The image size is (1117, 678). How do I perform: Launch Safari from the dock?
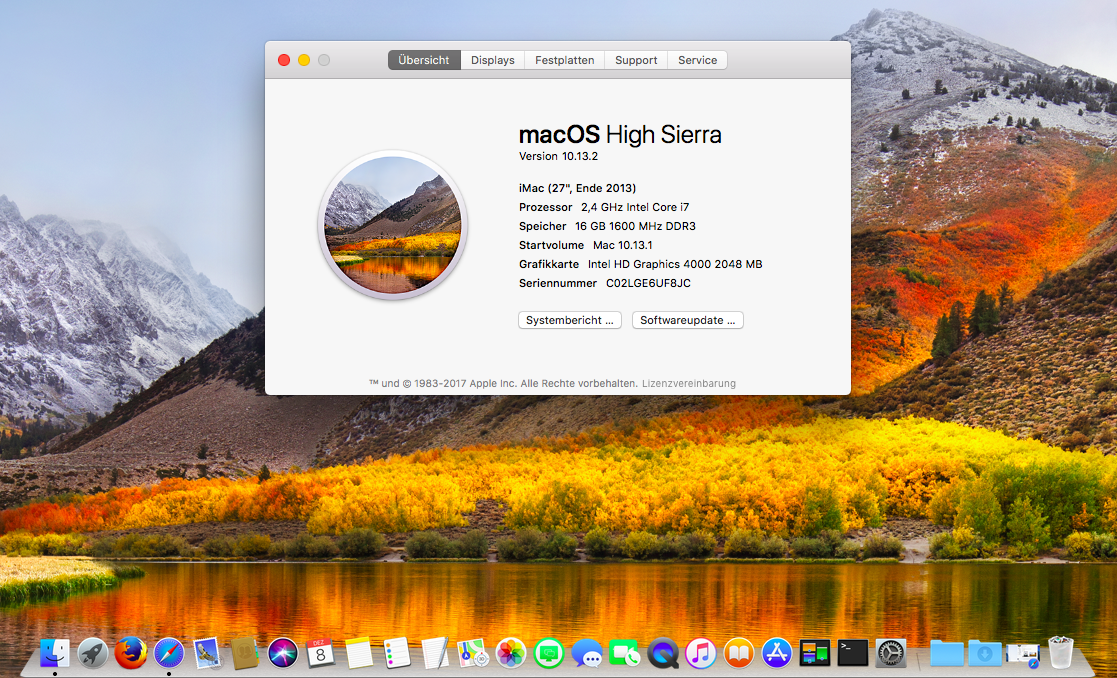coord(168,653)
